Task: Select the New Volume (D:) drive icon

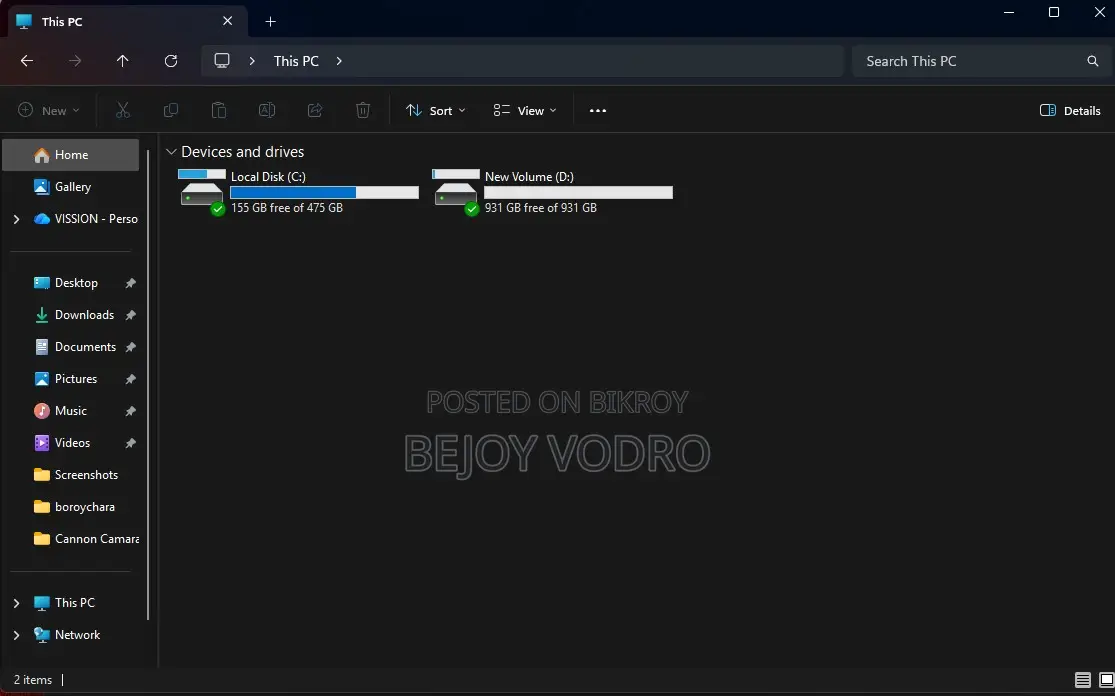Action: click(x=456, y=192)
